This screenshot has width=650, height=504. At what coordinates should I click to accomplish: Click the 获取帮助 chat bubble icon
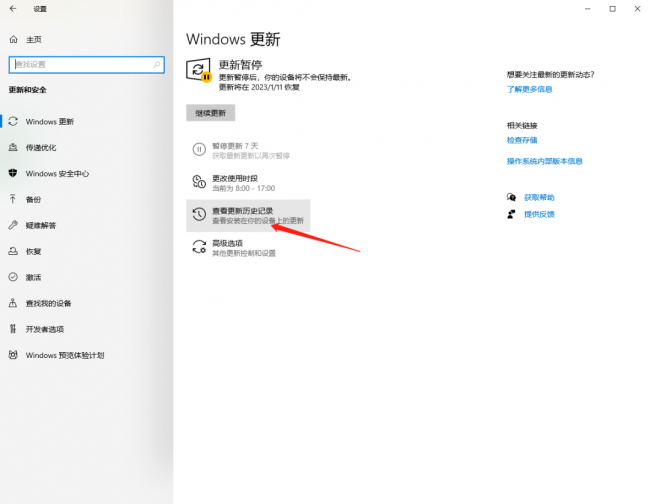coord(511,197)
